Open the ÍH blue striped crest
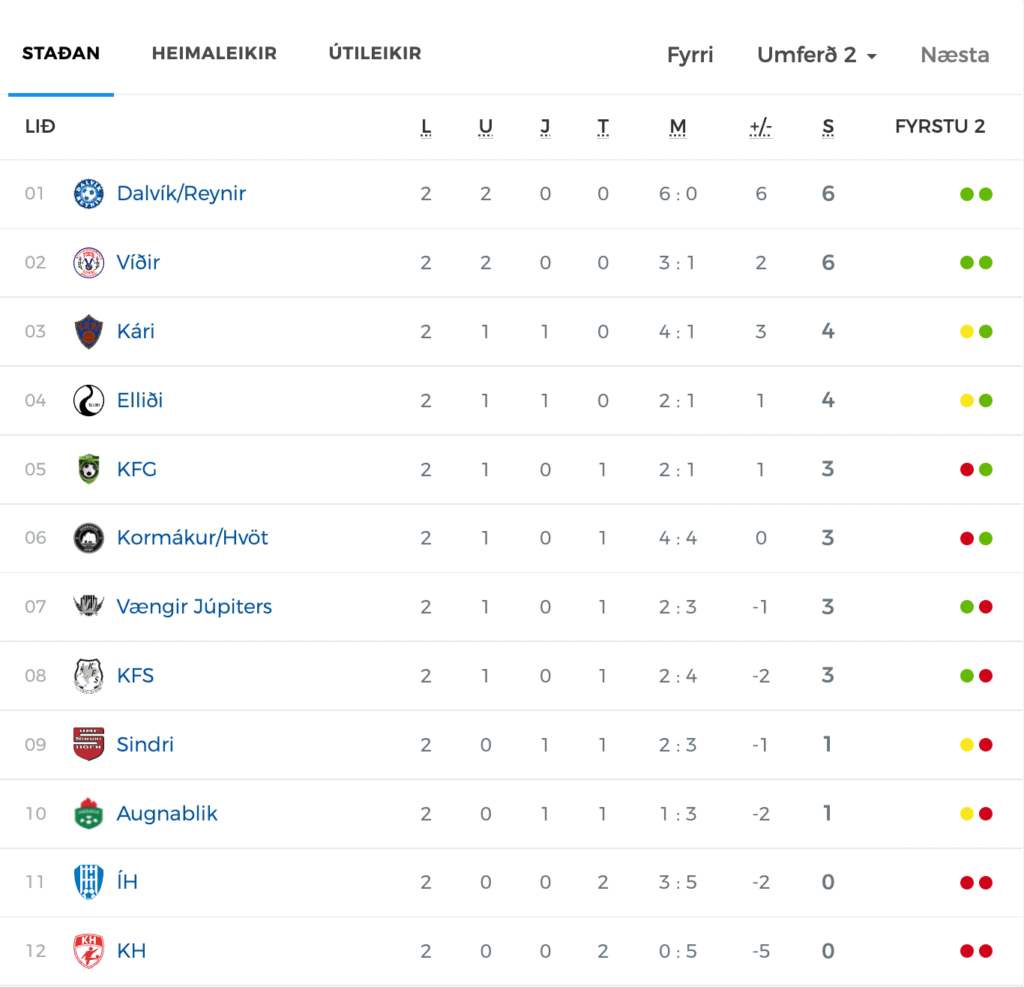Screen dimensions: 1024x987 88,882
